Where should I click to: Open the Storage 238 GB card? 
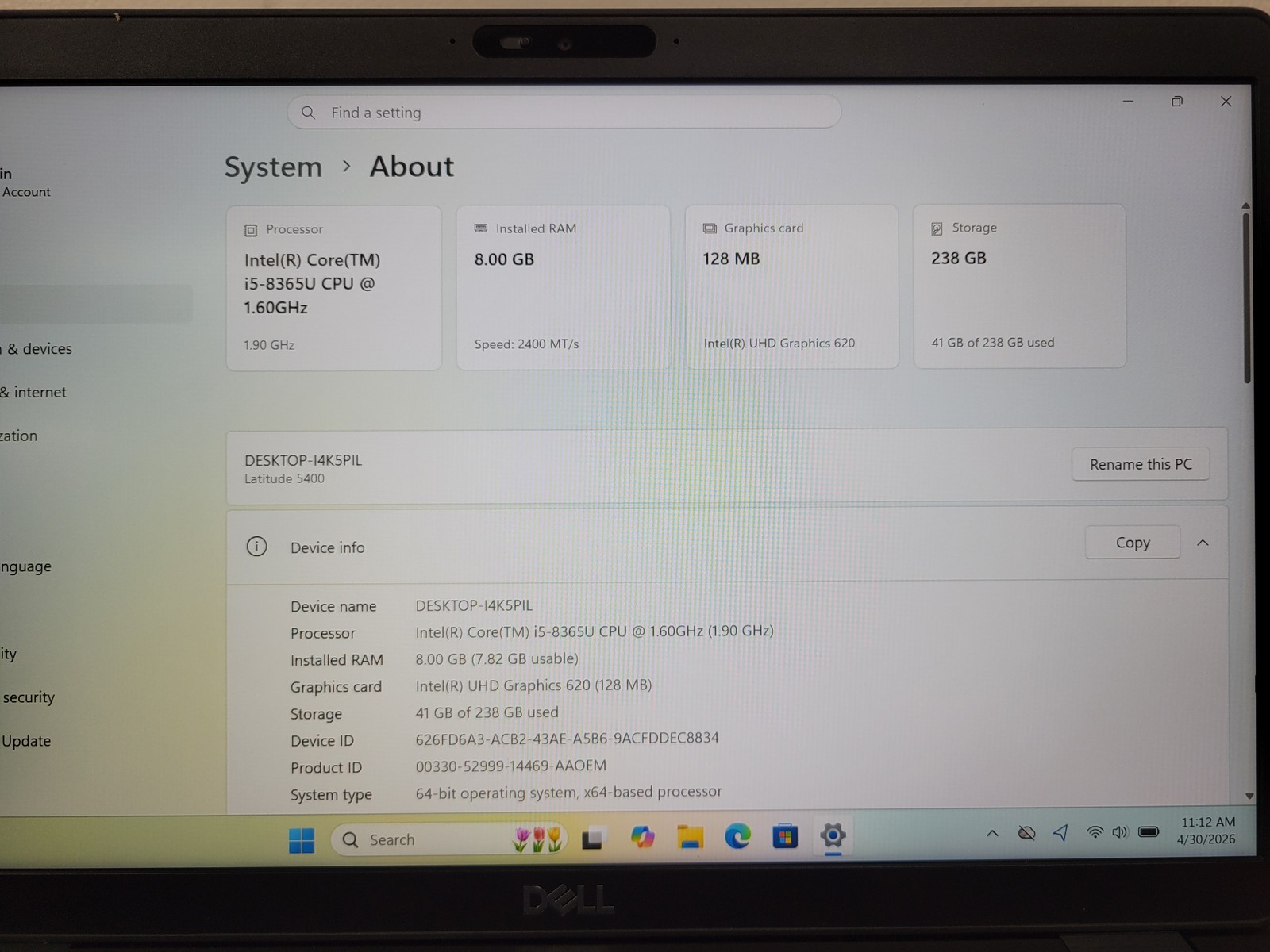coord(1019,285)
